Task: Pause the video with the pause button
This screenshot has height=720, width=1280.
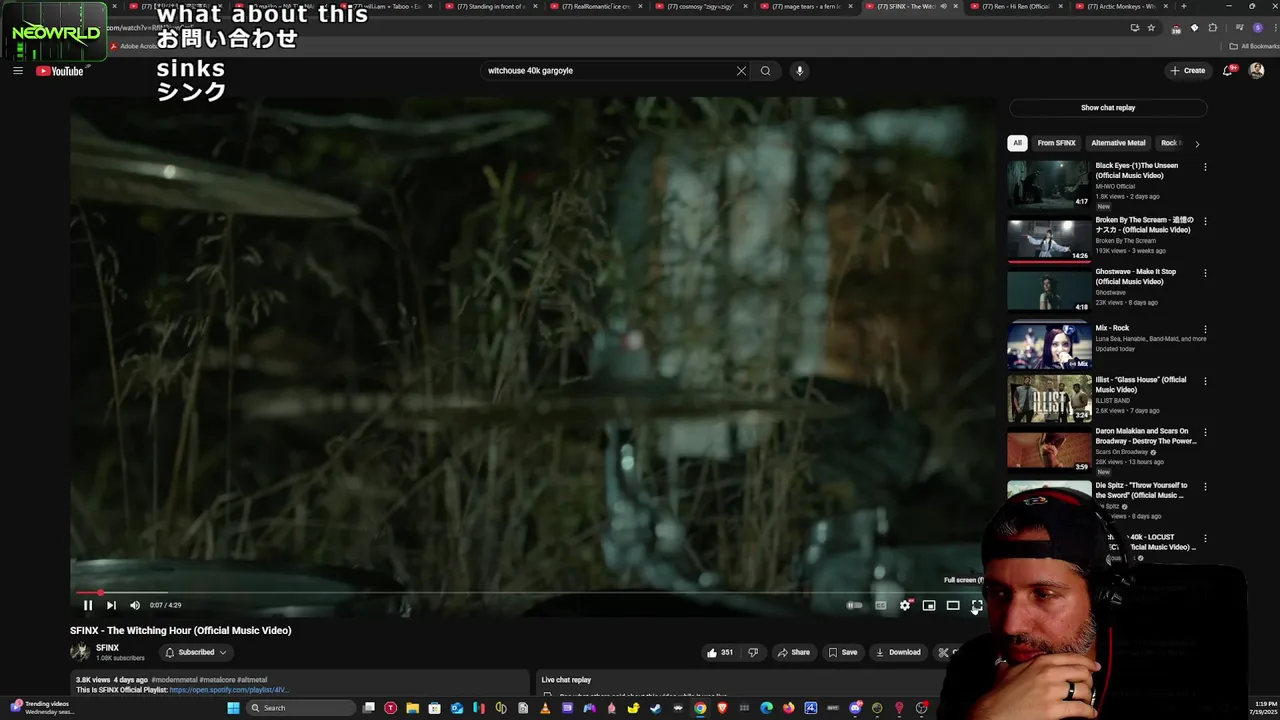Action: tap(87, 605)
